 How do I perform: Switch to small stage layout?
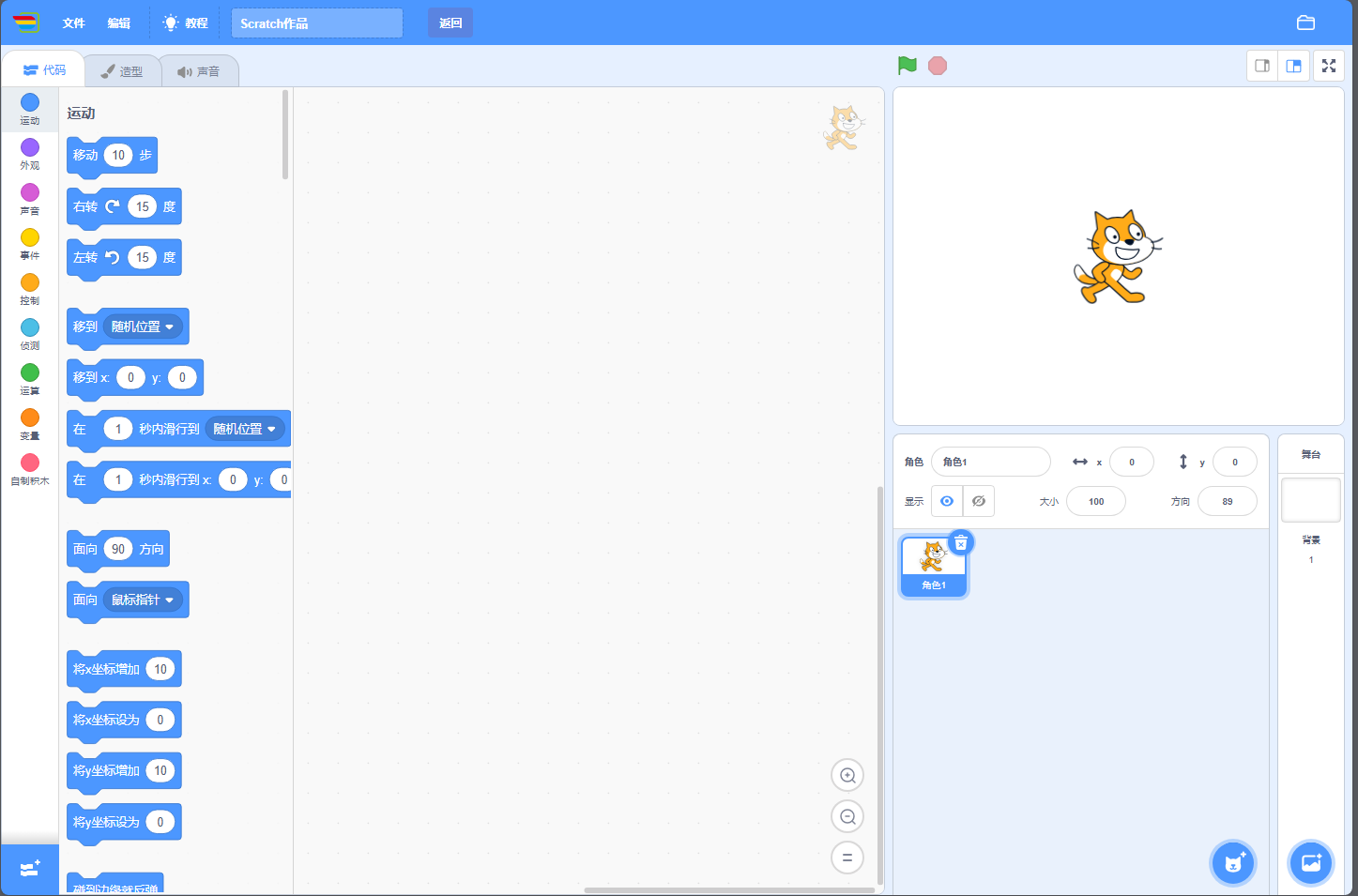tap(1262, 66)
